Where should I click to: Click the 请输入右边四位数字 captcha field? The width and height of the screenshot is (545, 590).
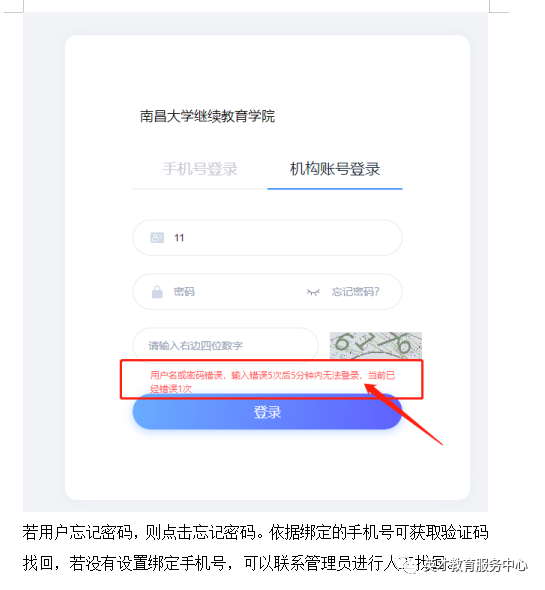click(x=225, y=345)
